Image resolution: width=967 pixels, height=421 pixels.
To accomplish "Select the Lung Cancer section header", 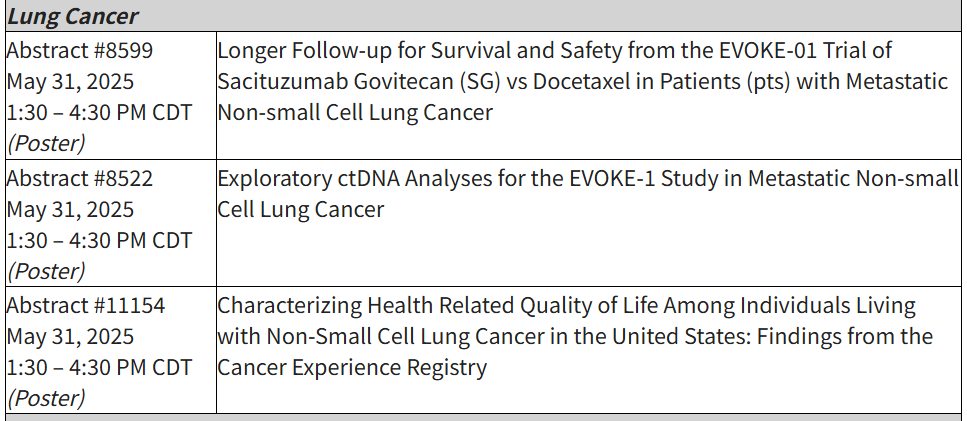I will 73,17.
